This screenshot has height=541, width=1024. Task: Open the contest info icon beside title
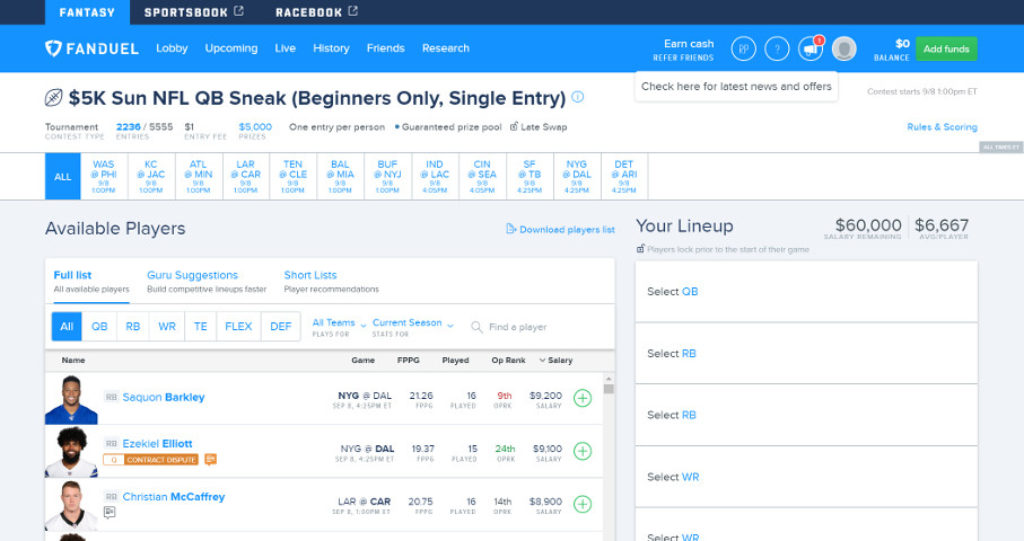coord(577,97)
